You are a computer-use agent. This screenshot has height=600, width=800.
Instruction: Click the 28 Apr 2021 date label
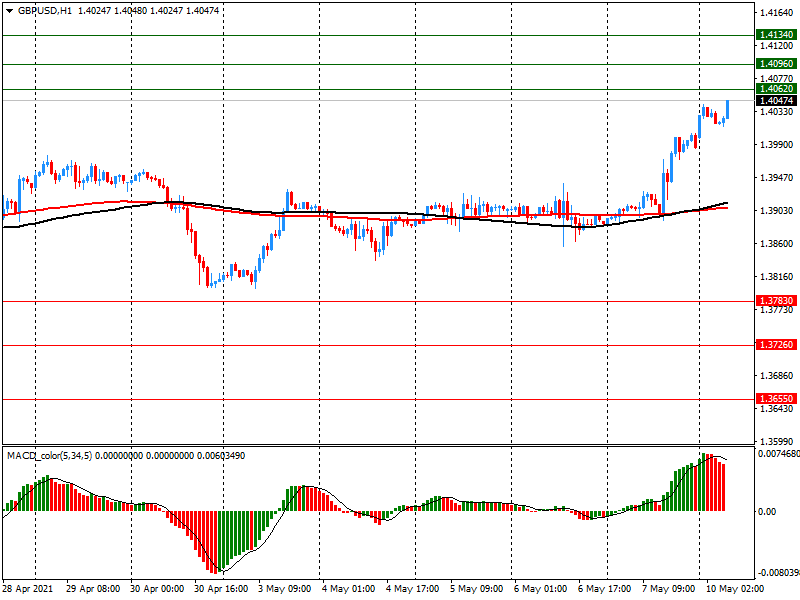(x=28, y=589)
